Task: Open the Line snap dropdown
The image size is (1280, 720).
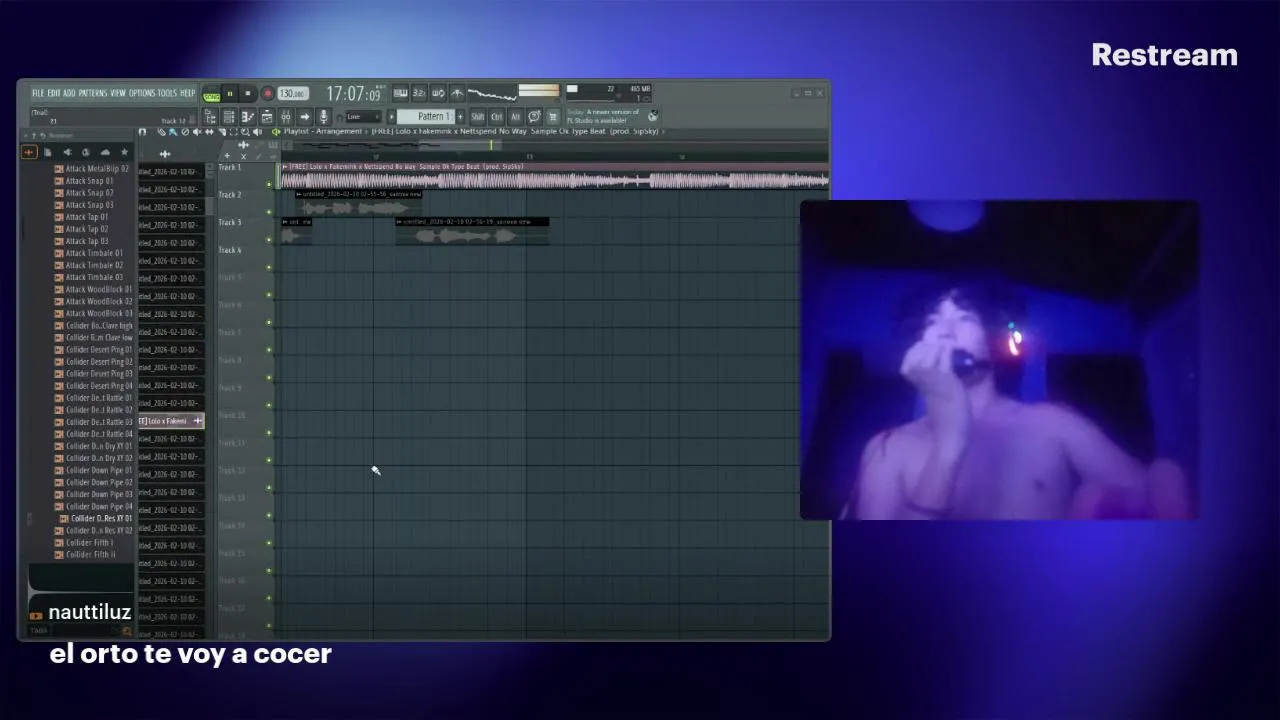Action: tap(363, 116)
